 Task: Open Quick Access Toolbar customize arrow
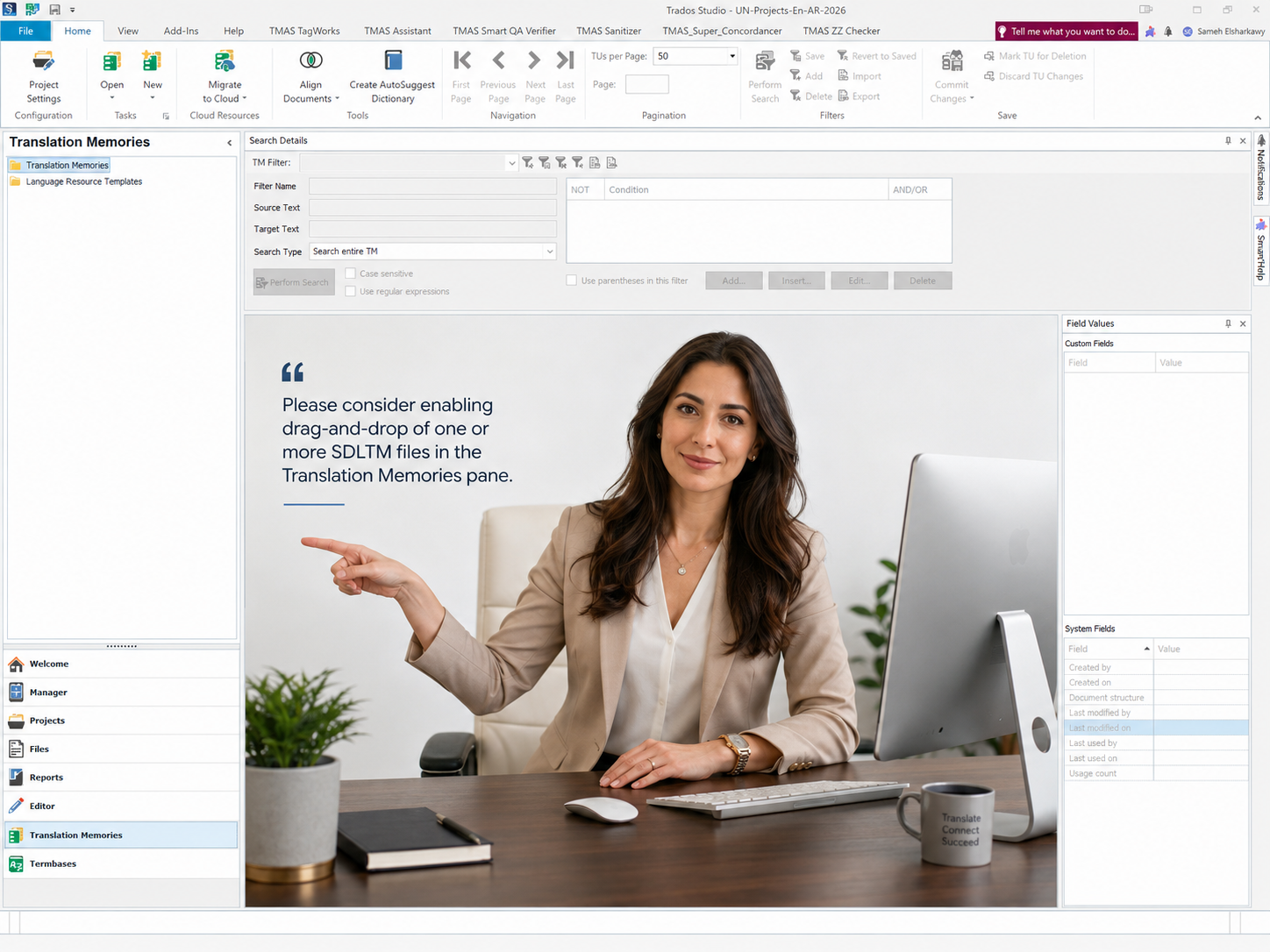pyautogui.click(x=73, y=10)
